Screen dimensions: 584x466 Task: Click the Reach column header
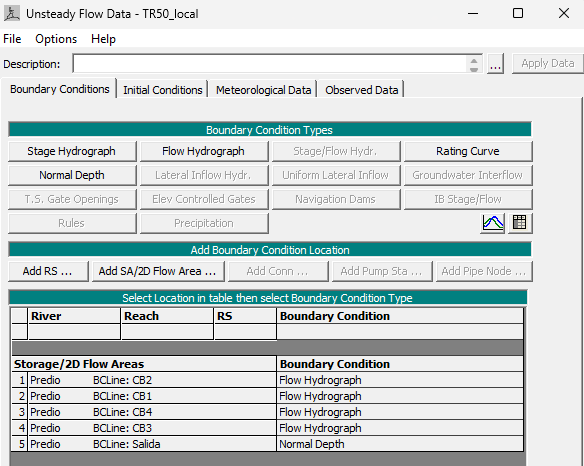point(167,316)
